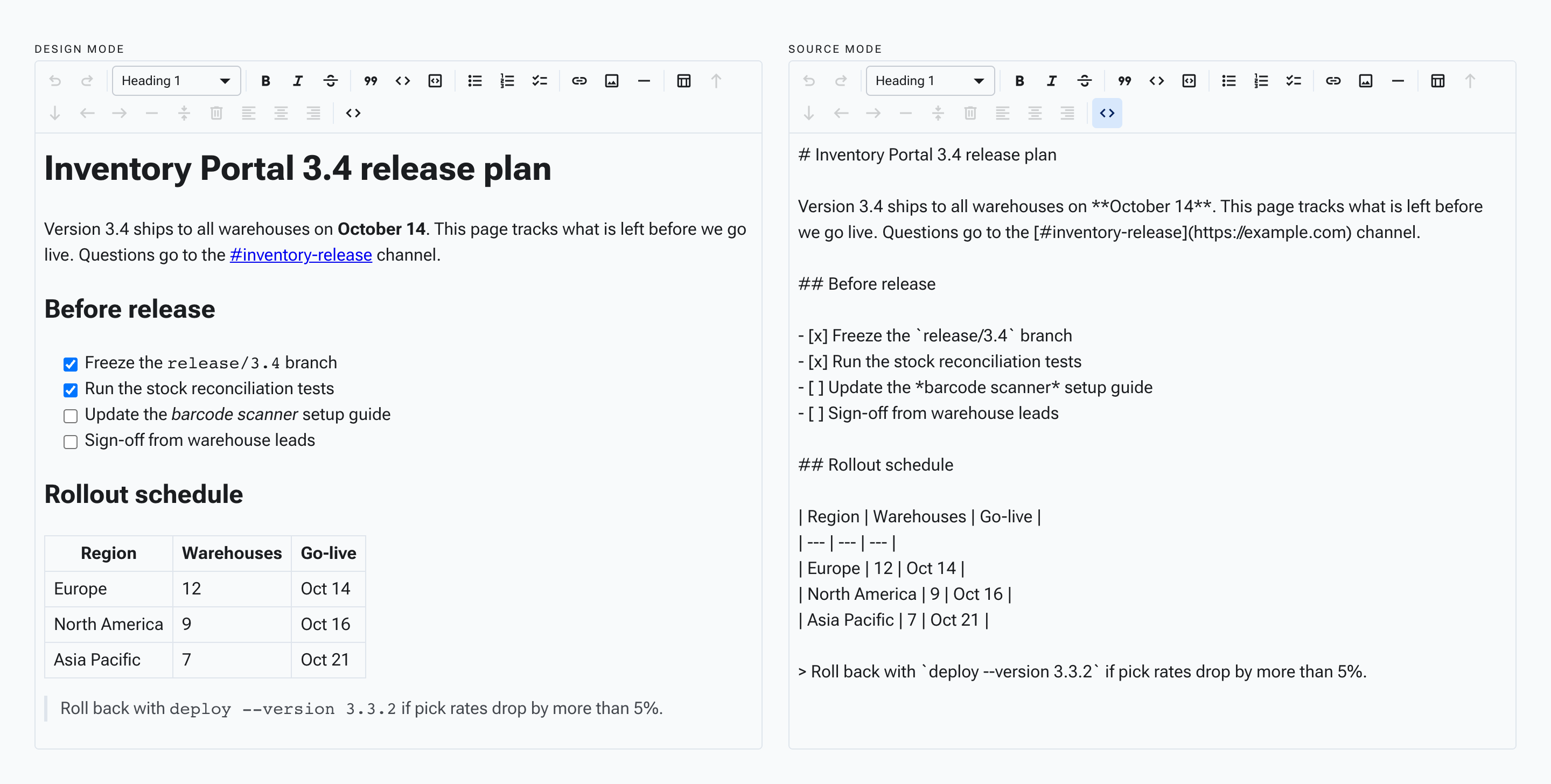Uncheck Run the stock reconciliation tests
Image resolution: width=1551 pixels, height=784 pixels.
(71, 390)
